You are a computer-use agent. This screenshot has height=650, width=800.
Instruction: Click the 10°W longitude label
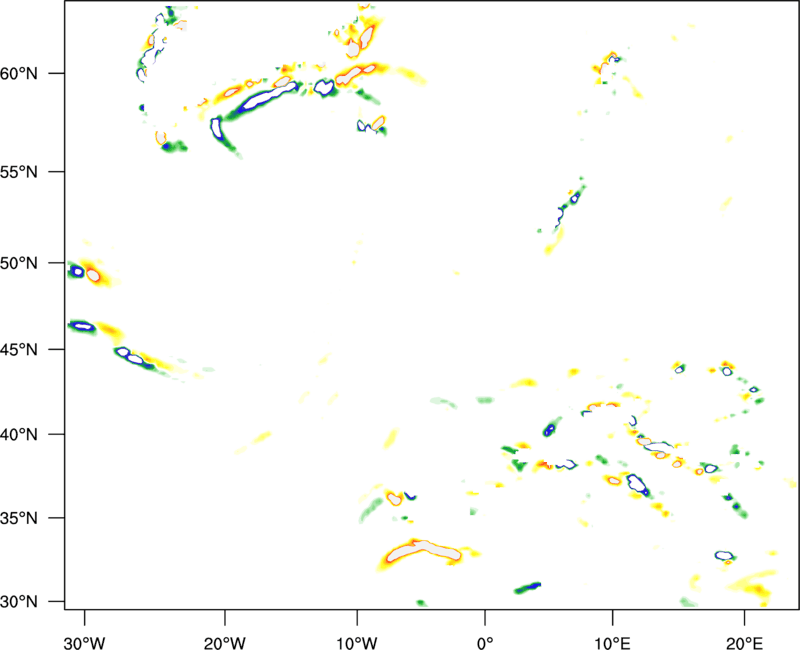(357, 643)
